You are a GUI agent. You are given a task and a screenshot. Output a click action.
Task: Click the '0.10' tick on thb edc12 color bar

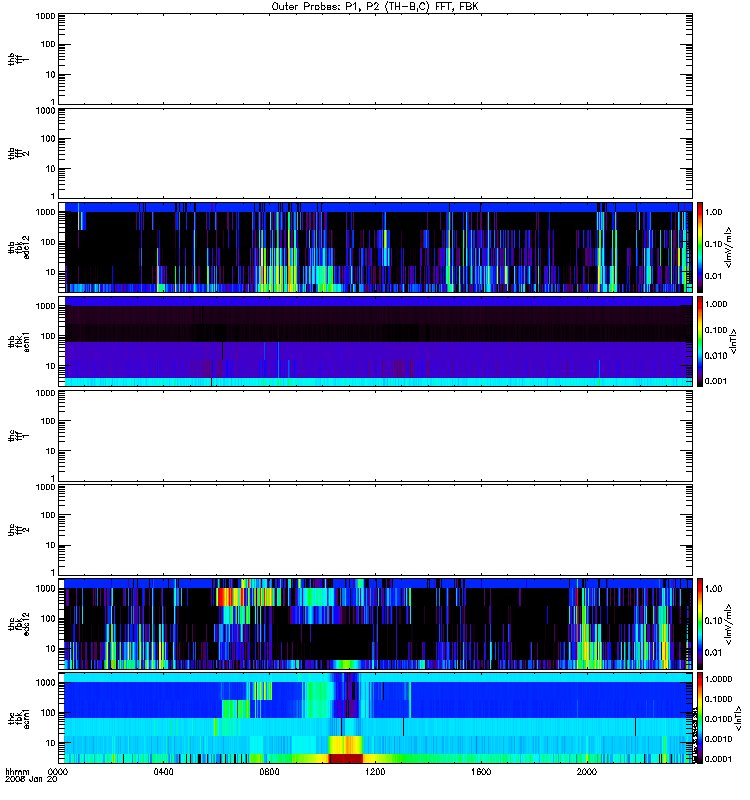click(x=714, y=244)
